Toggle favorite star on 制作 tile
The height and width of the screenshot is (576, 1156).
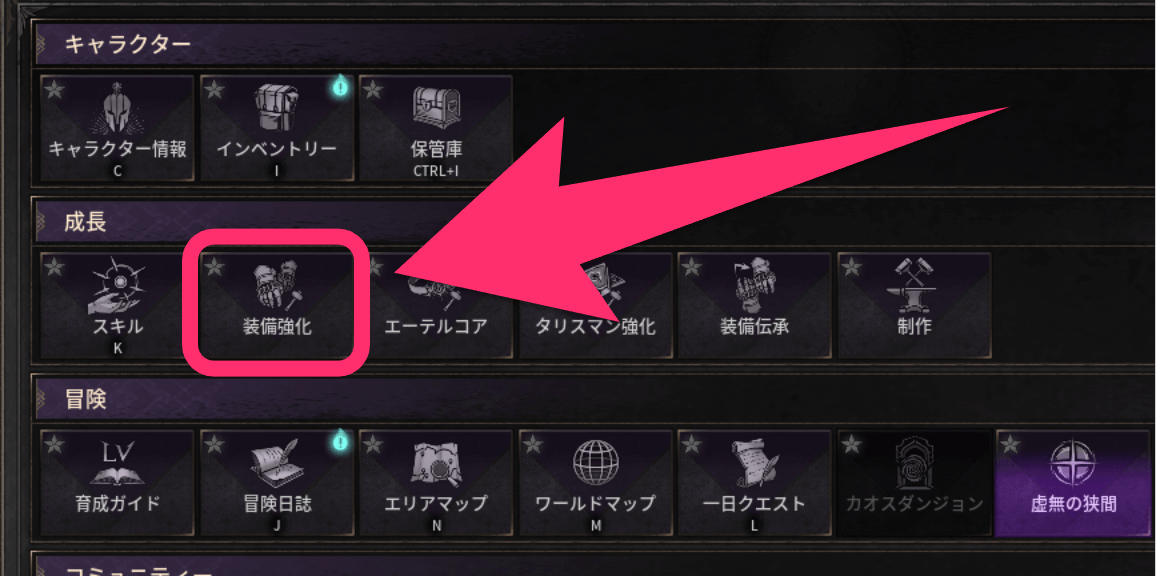point(851,267)
